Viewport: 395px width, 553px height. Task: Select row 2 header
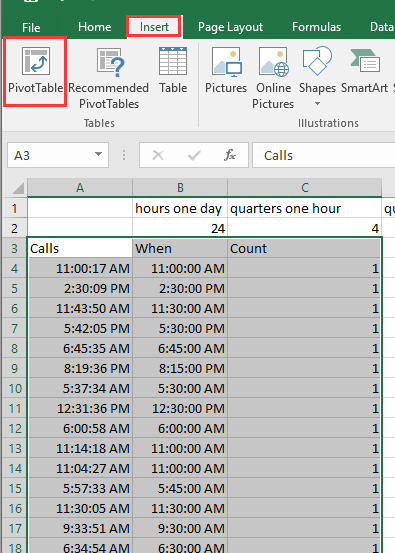coord(14,228)
